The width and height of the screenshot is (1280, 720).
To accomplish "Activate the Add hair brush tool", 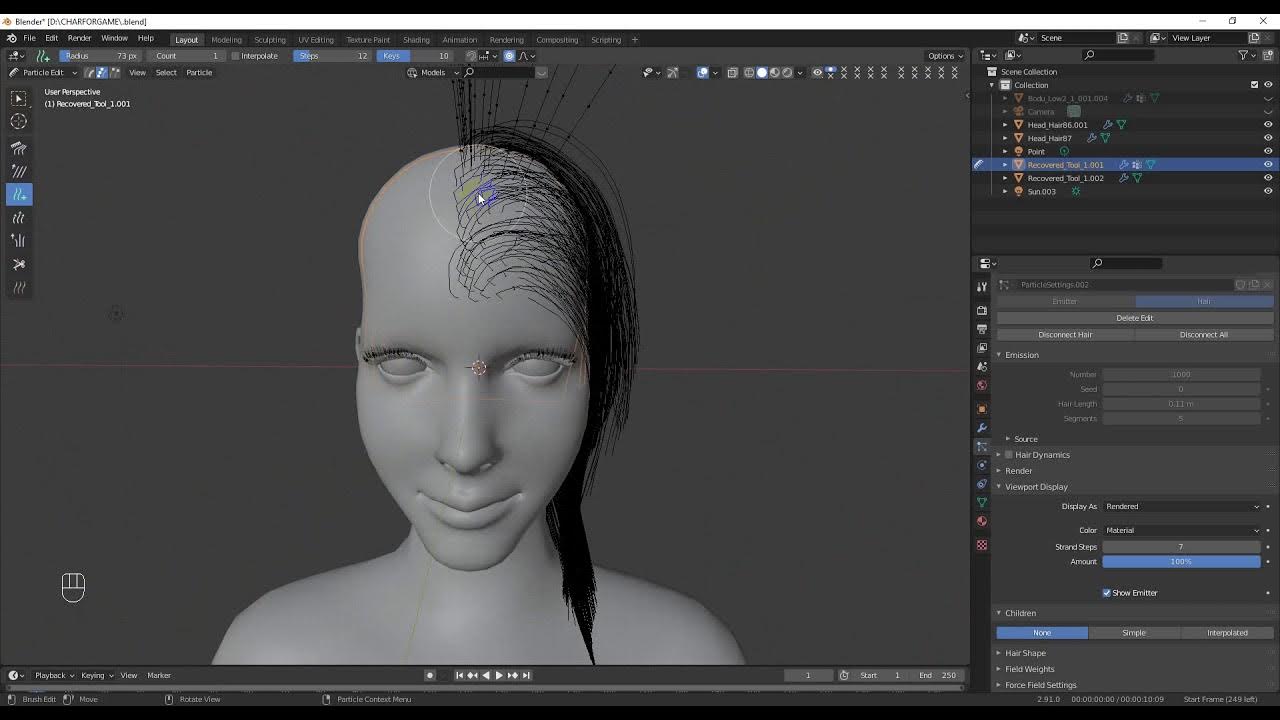I will [x=19, y=194].
